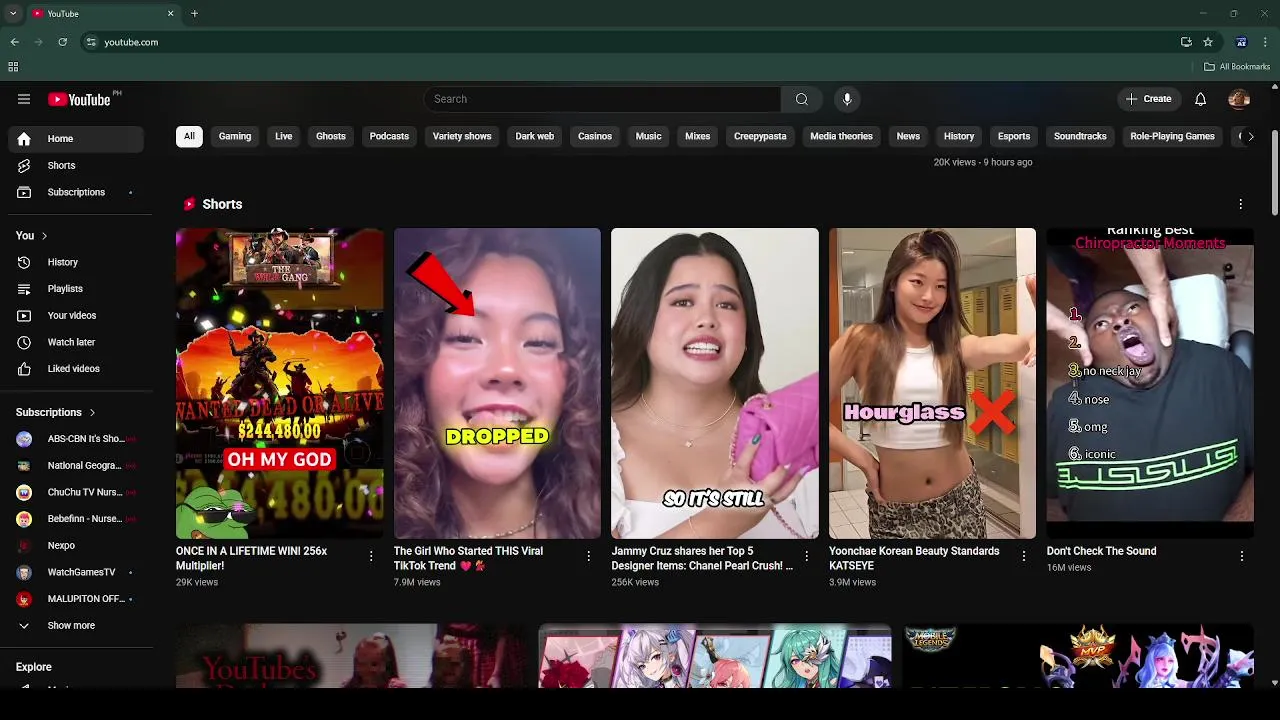Select the Live filter chip
Viewport: 1280px width, 720px height.
[x=284, y=136]
